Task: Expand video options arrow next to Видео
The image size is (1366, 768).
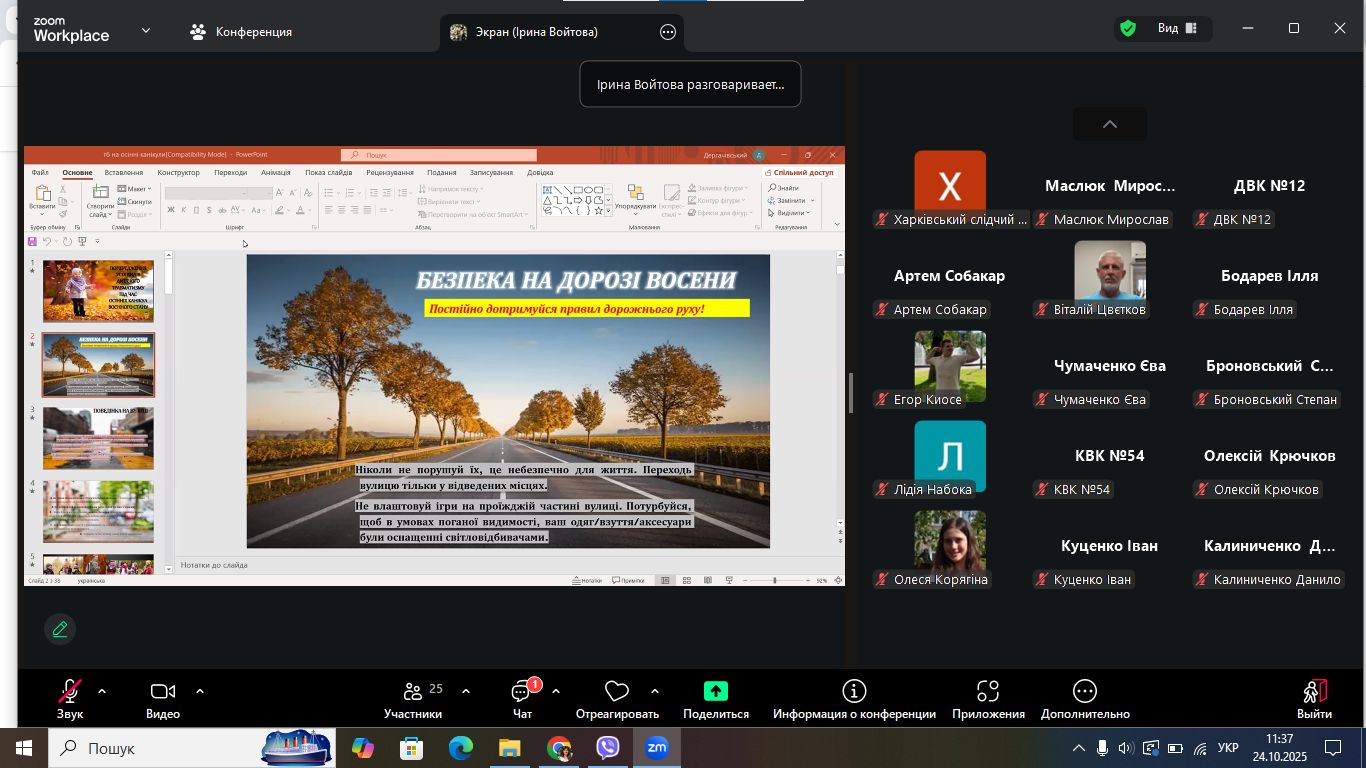Action: click(200, 691)
